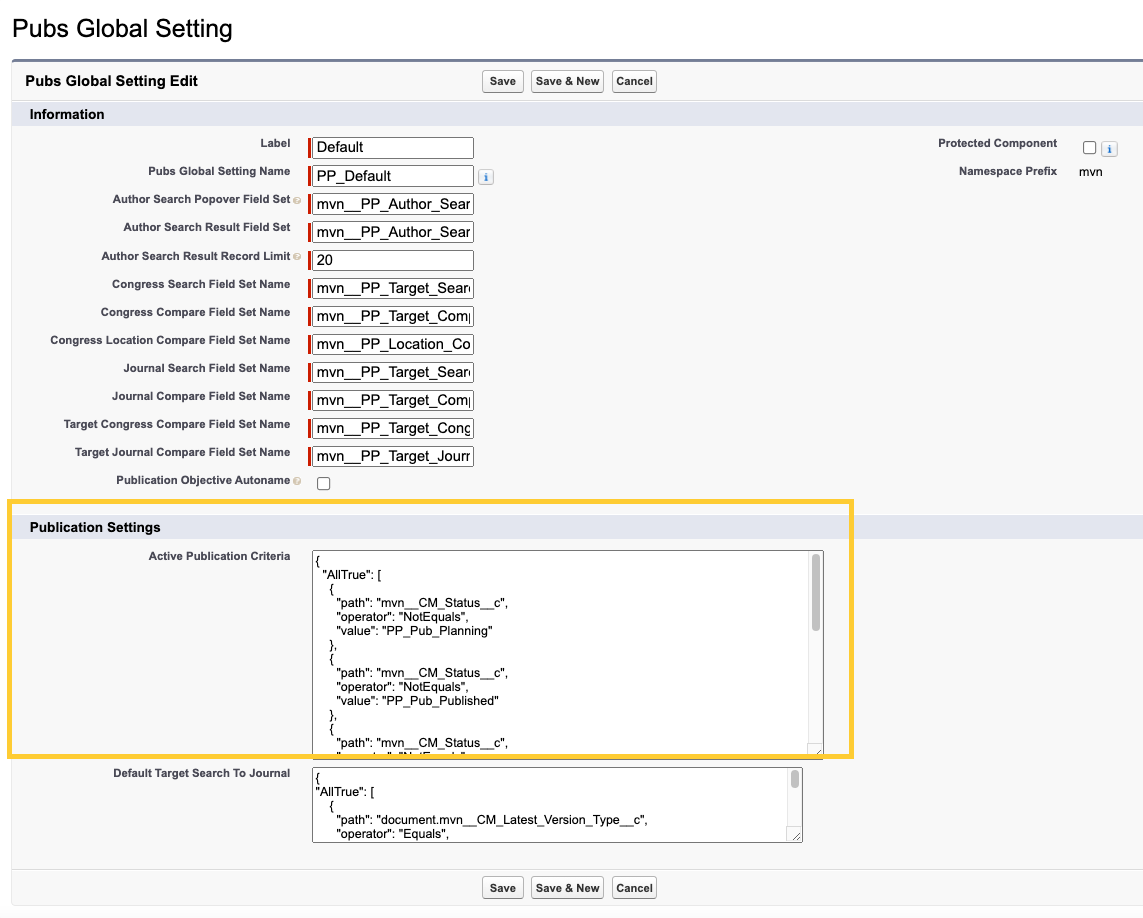Click the Author Search Result Record Limit field

click(x=392, y=260)
